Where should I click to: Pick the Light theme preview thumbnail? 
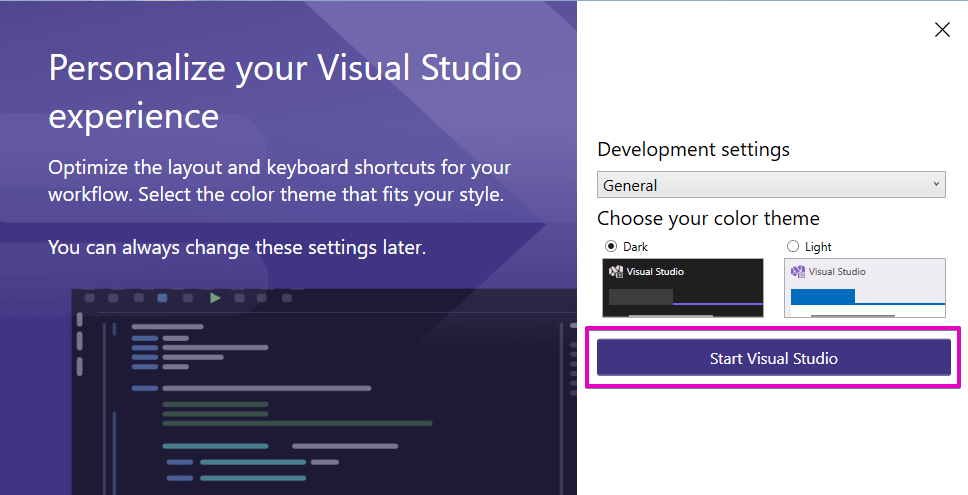pyautogui.click(x=866, y=288)
